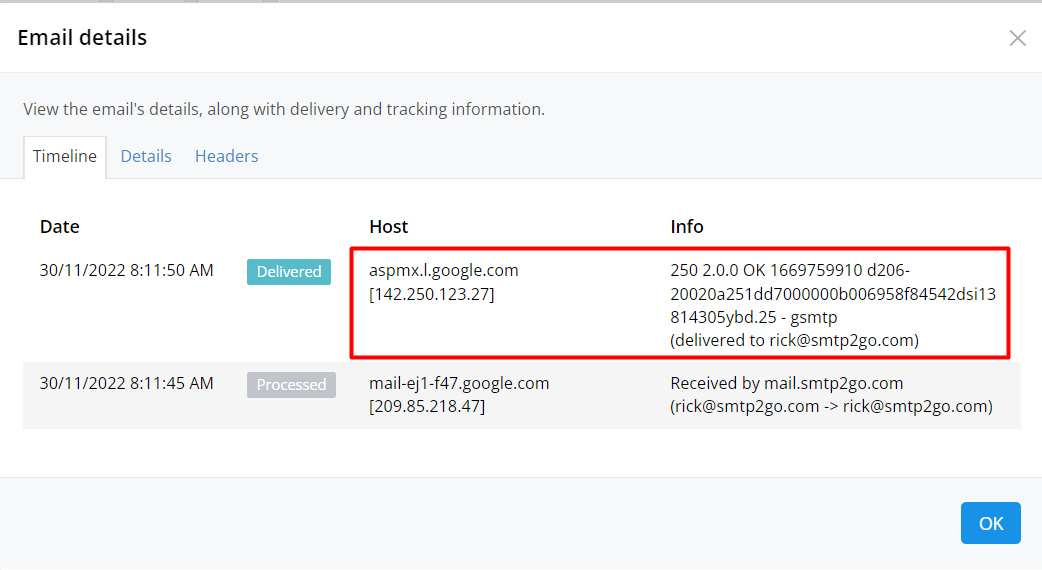Click the IP address 209.85.218.47
Screen dimensions: 1042x570
click(x=427, y=407)
